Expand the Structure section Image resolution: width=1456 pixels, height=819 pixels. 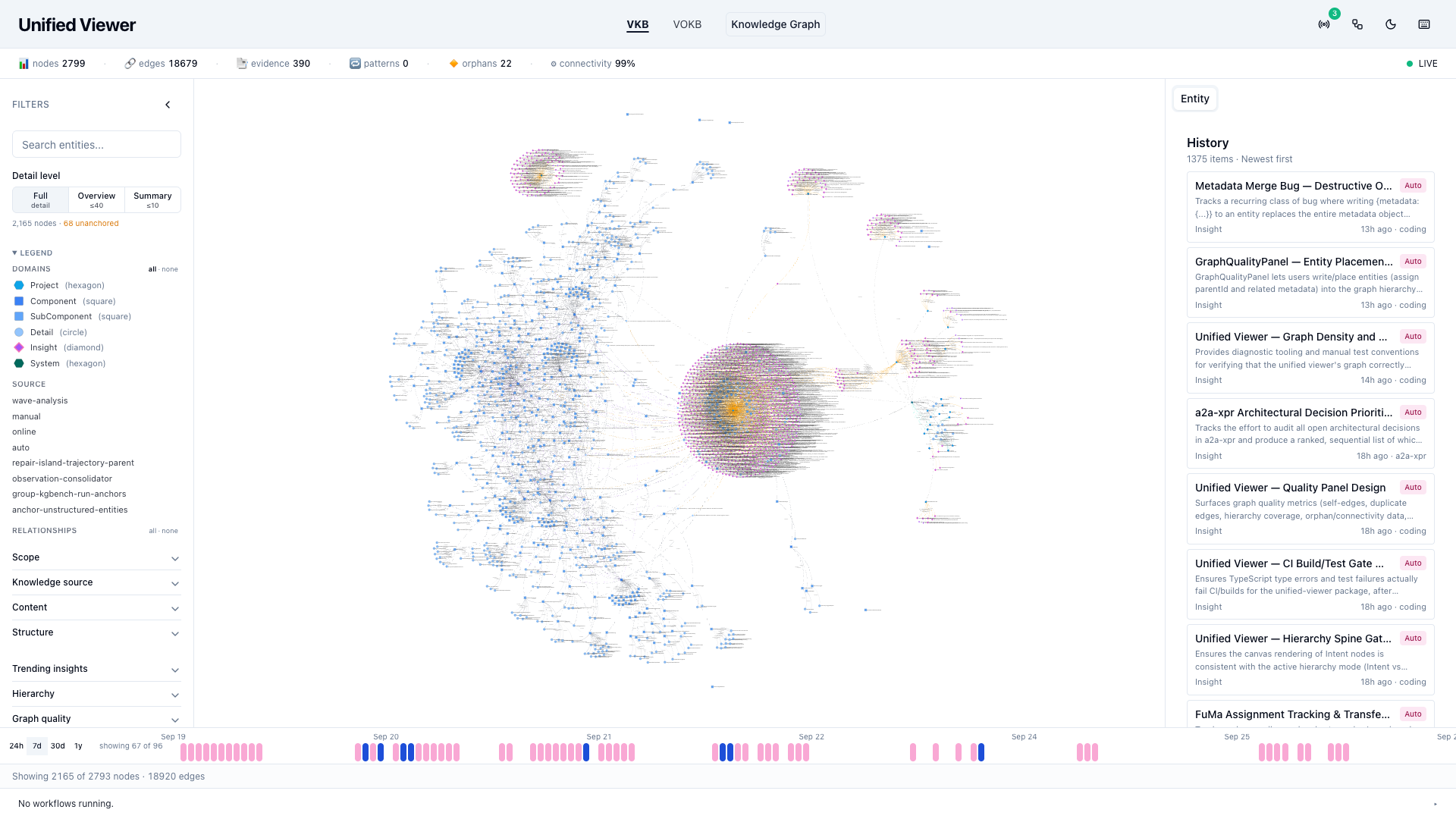pos(96,632)
